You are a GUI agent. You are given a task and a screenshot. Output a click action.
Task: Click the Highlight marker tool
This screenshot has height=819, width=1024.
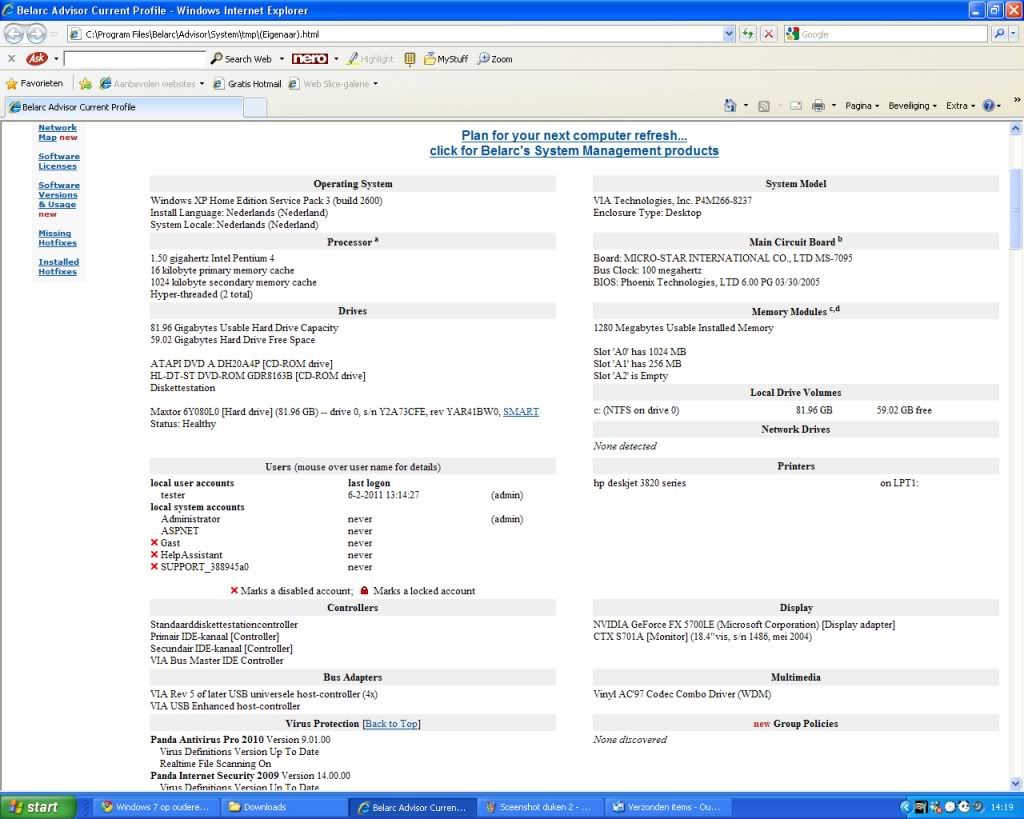tap(370, 59)
